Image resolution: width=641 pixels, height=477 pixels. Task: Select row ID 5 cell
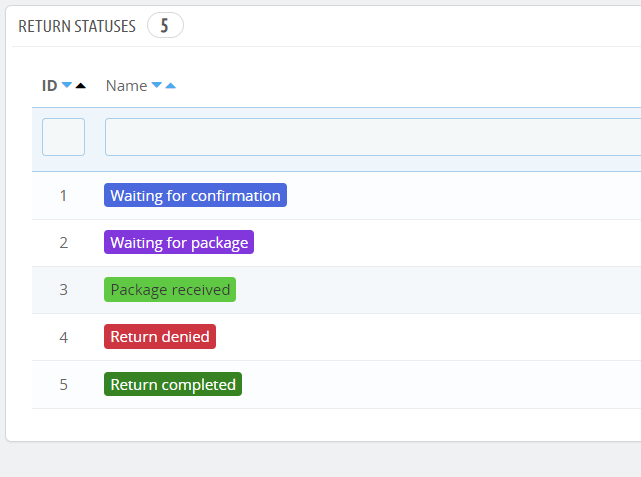[x=63, y=384]
